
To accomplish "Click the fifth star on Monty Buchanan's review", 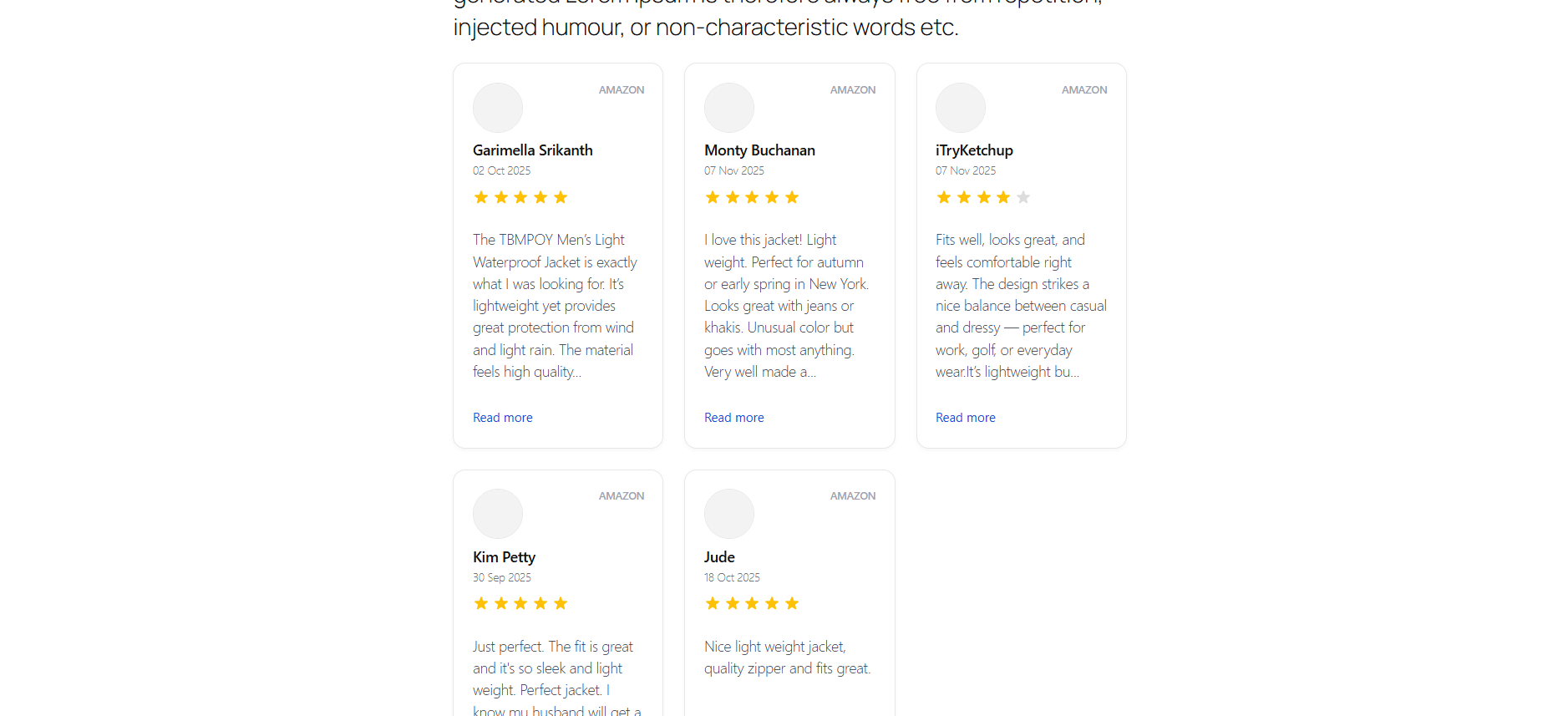I will coord(792,197).
